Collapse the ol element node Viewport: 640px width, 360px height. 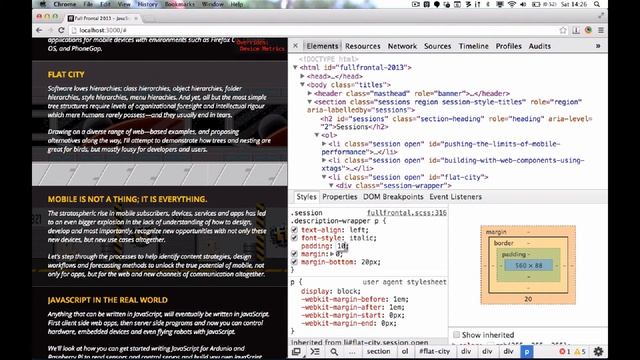point(317,135)
